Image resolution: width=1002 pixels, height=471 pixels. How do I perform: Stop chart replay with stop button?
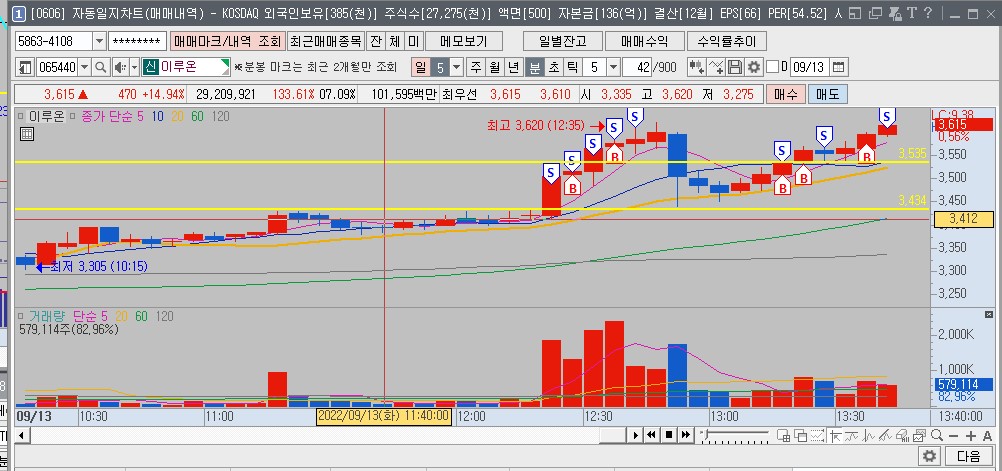(669, 435)
